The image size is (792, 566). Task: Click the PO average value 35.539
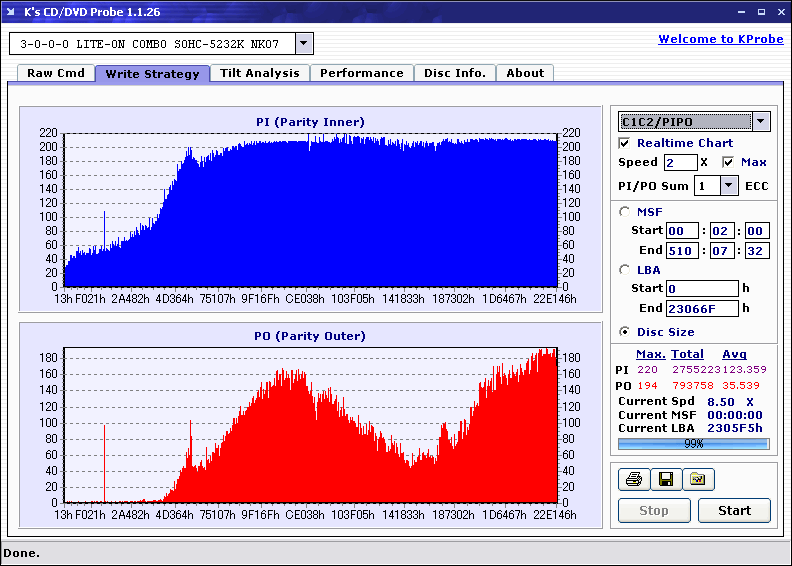(x=741, y=386)
